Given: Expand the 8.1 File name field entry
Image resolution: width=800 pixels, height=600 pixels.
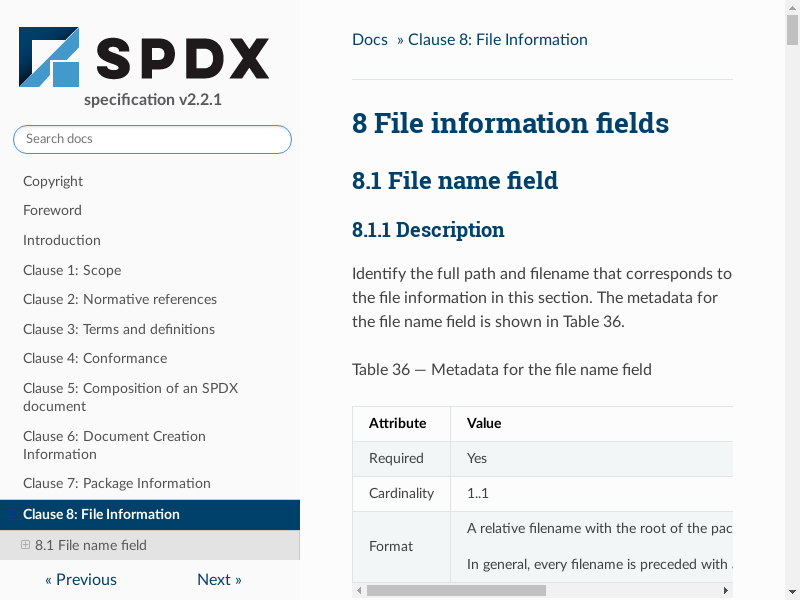Looking at the screenshot, I should [25, 545].
